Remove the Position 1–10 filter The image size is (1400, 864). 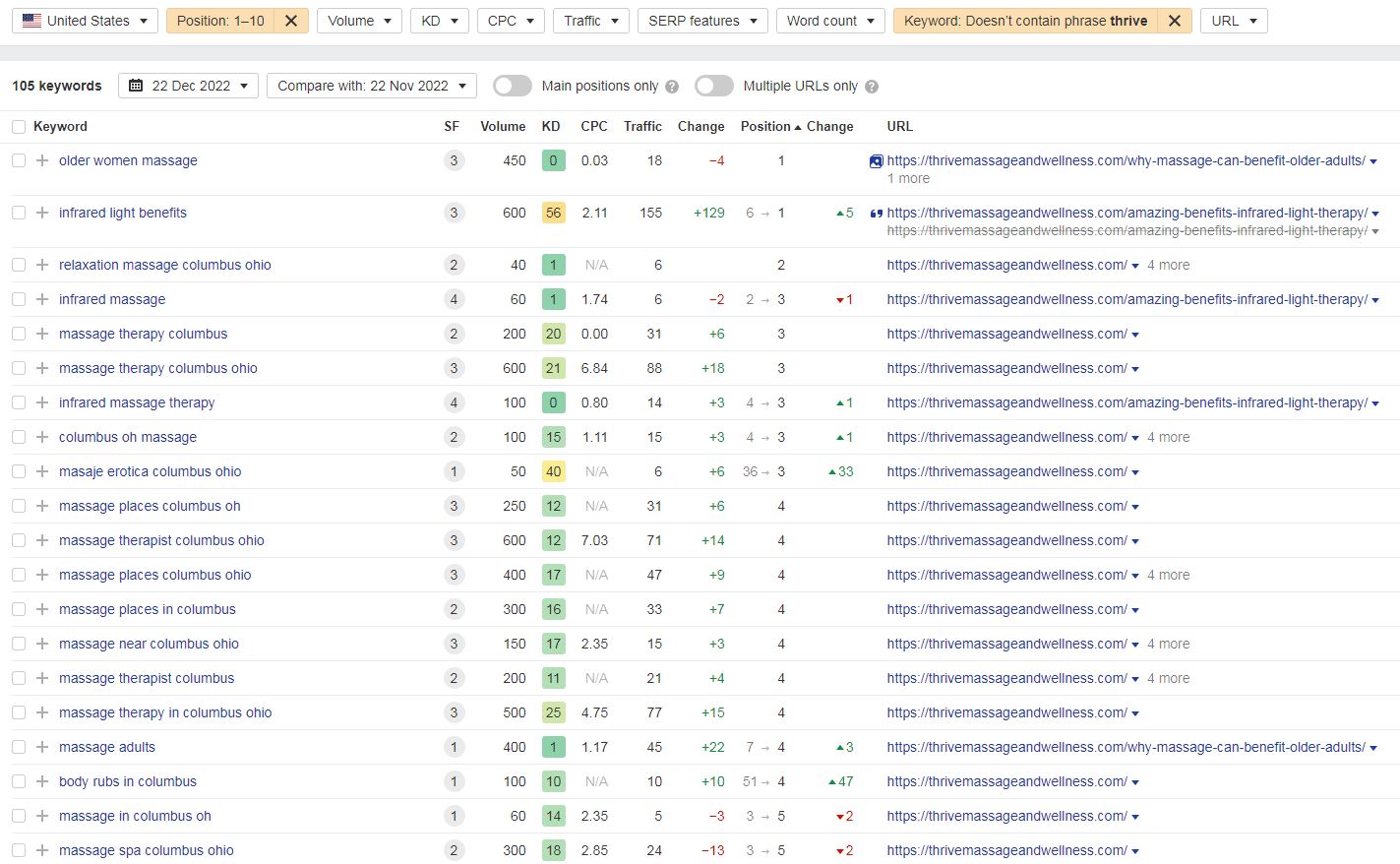pyautogui.click(x=290, y=21)
